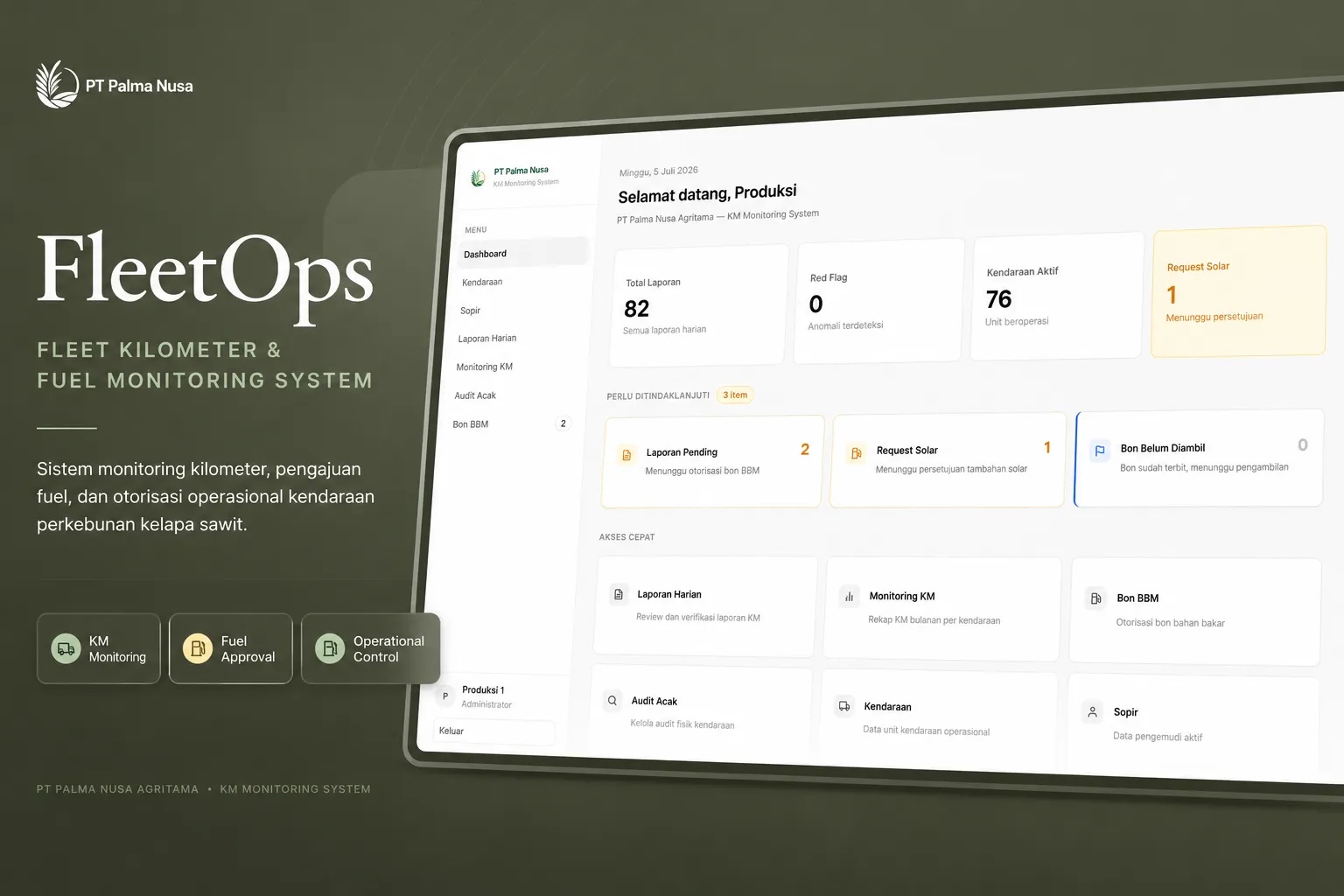Click the Operational Control icon
Viewport: 1344px width, 896px height.
pos(330,648)
